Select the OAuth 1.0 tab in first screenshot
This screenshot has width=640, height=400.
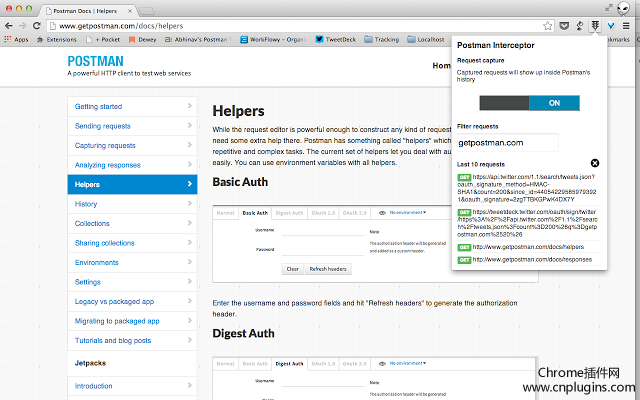point(323,213)
